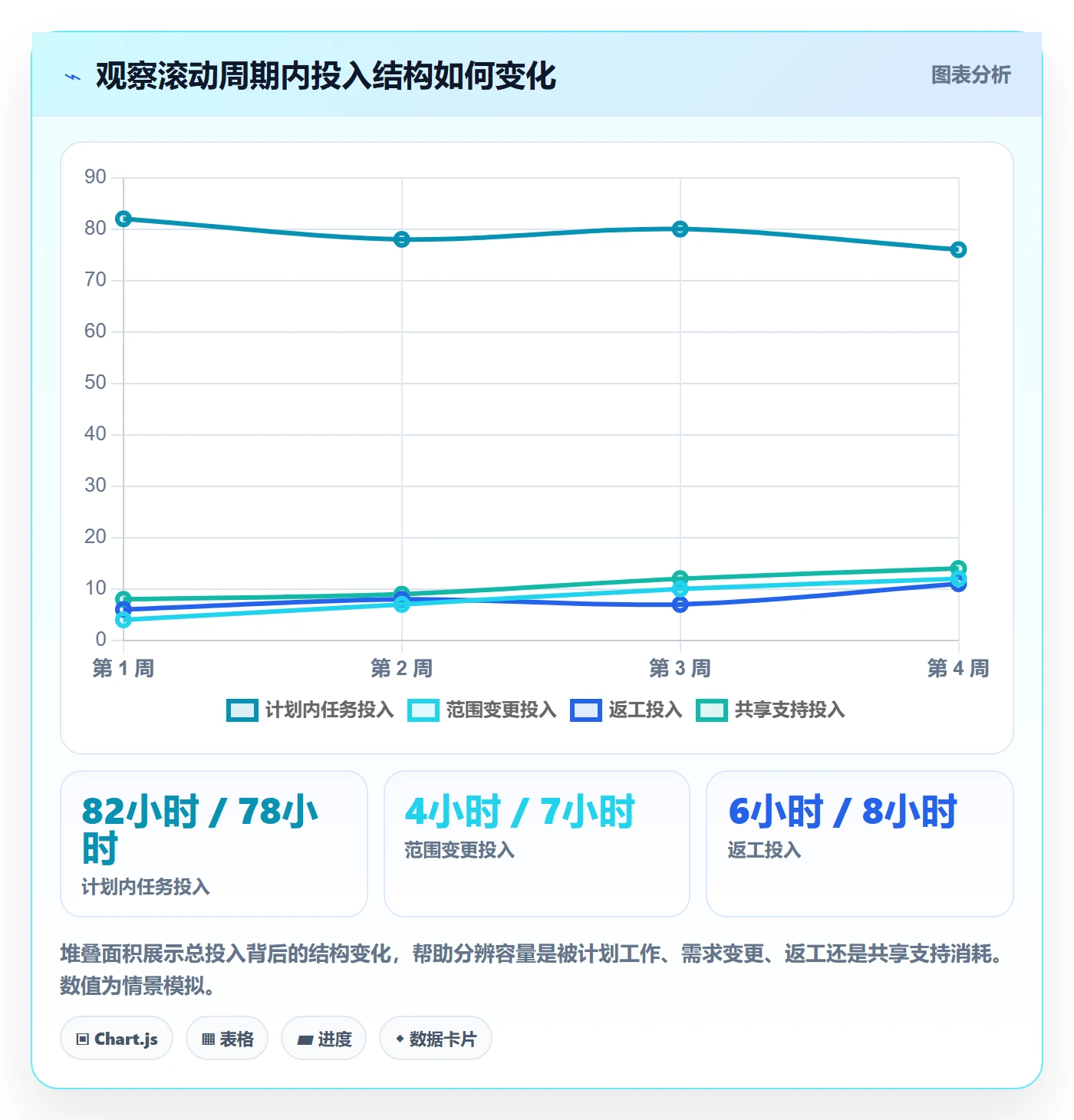This screenshot has width=1074, height=1120.
Task: Click the 第 4 周 axis label
Action: point(958,668)
